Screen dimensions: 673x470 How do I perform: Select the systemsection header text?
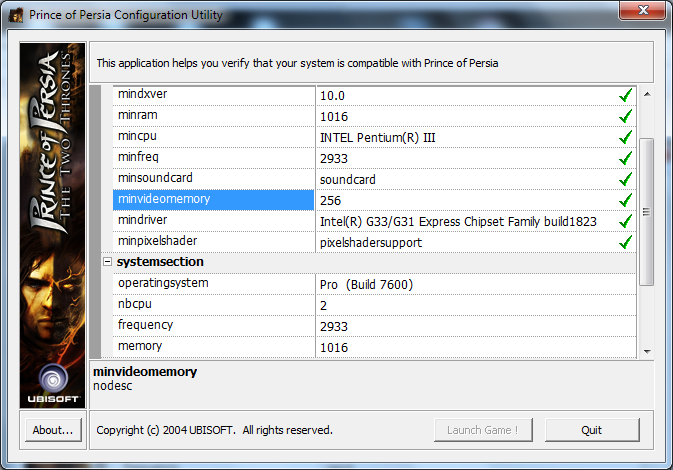[160, 262]
